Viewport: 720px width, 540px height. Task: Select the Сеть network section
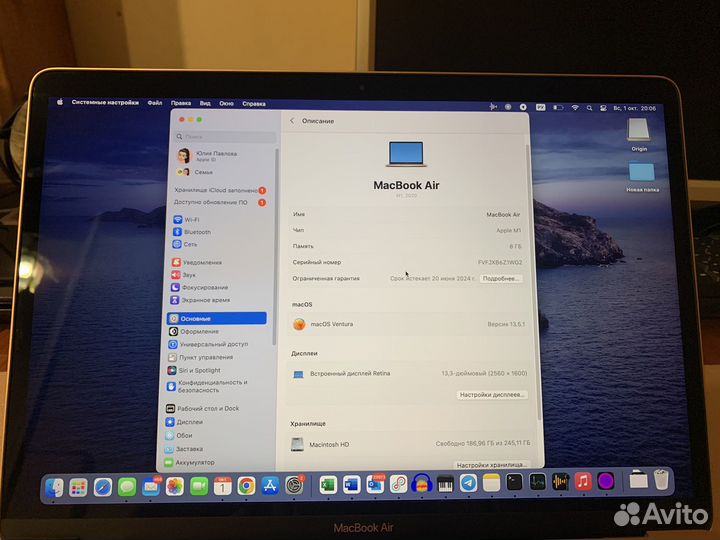pyautogui.click(x=185, y=244)
